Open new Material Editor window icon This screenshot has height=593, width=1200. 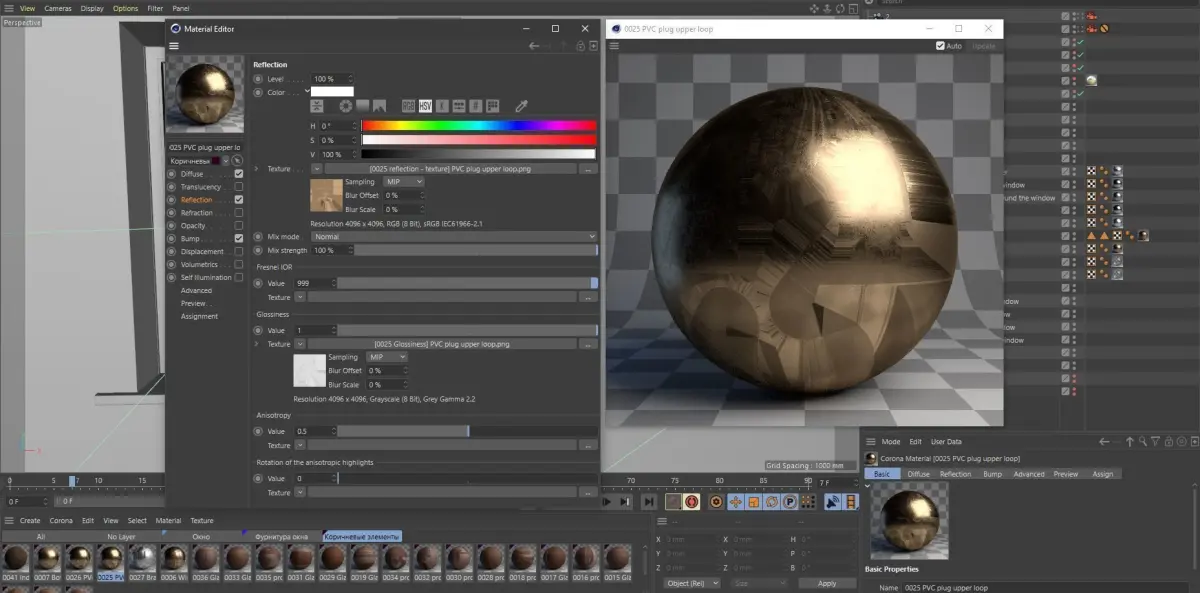[594, 46]
